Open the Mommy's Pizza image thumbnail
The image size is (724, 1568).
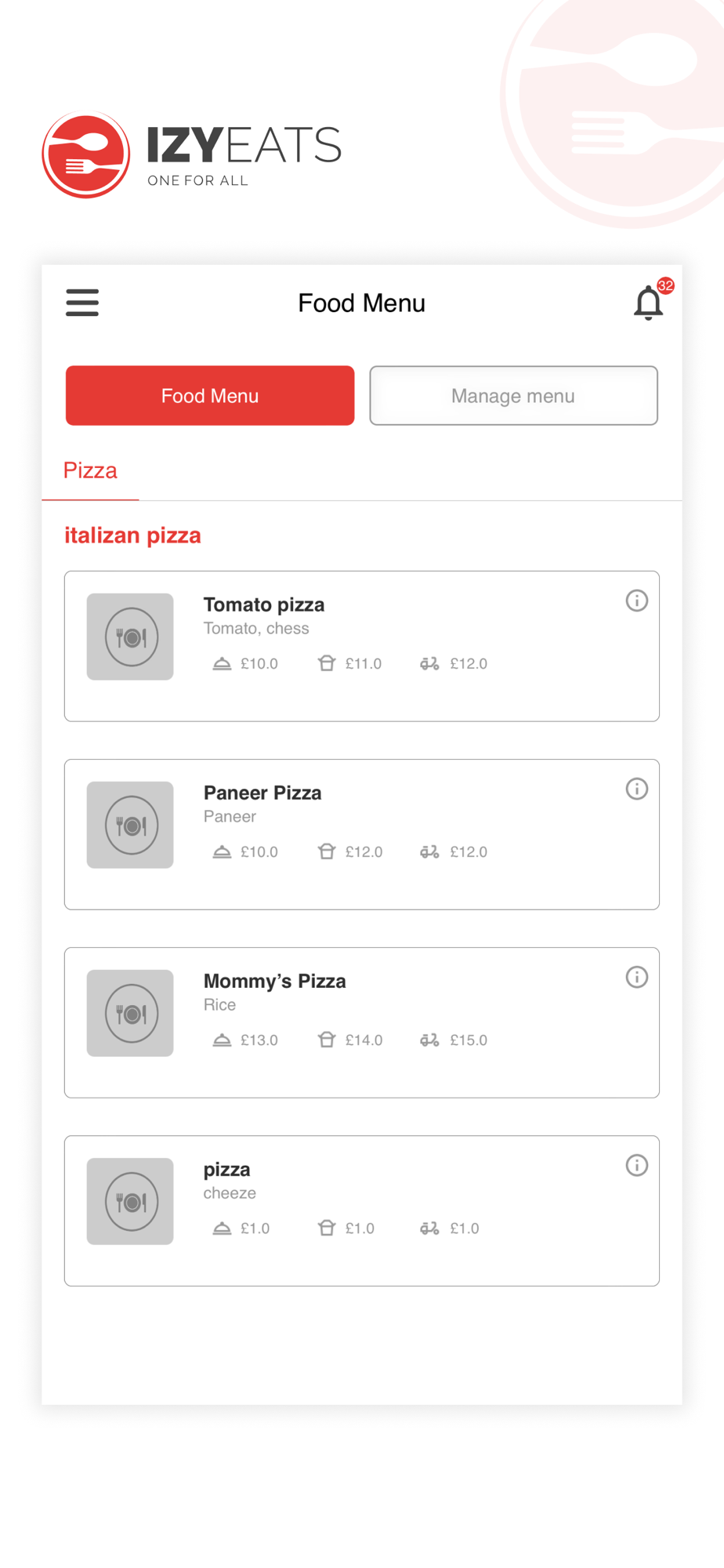[x=130, y=1013]
